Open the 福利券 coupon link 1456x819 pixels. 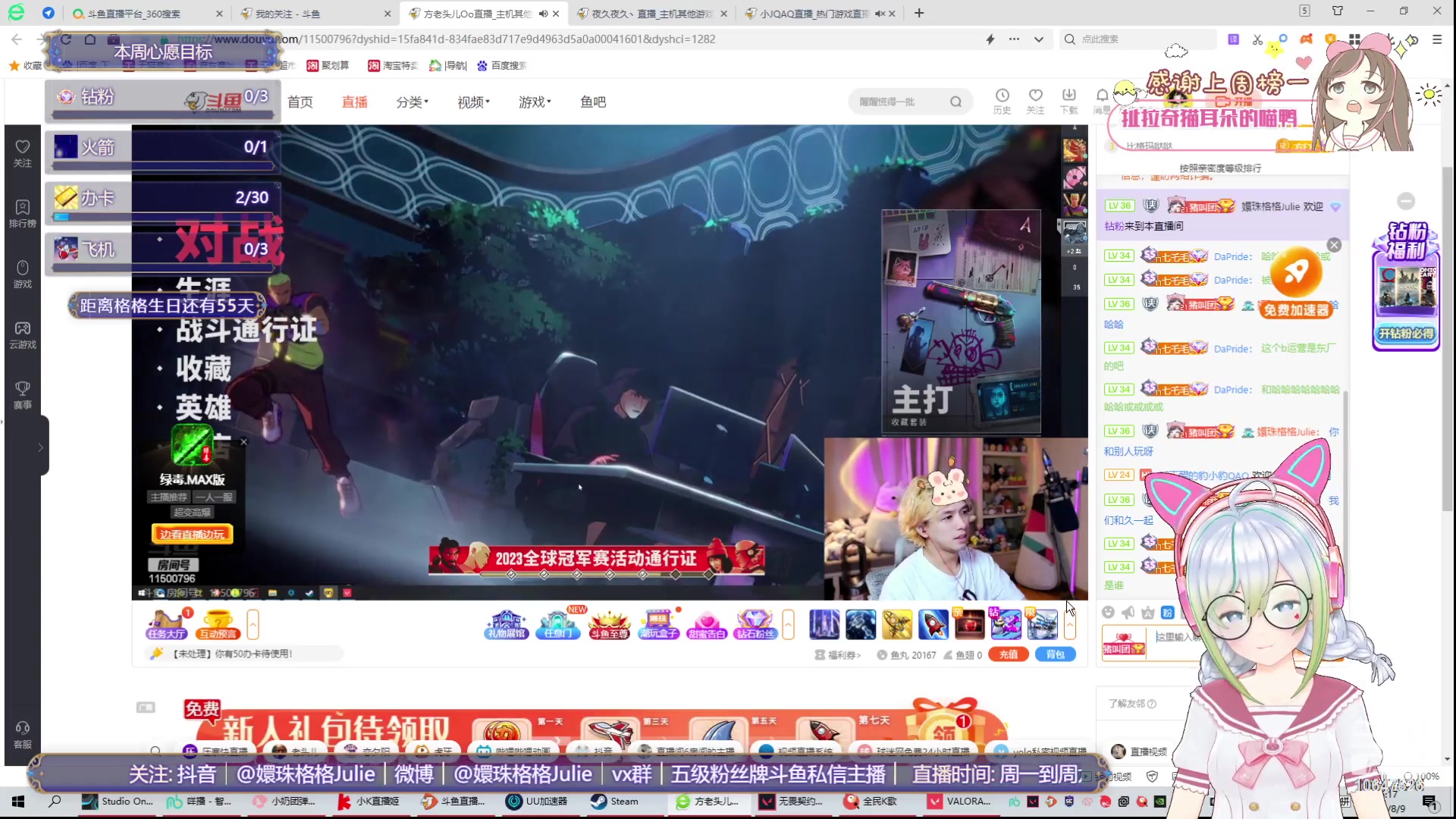pyautogui.click(x=838, y=655)
